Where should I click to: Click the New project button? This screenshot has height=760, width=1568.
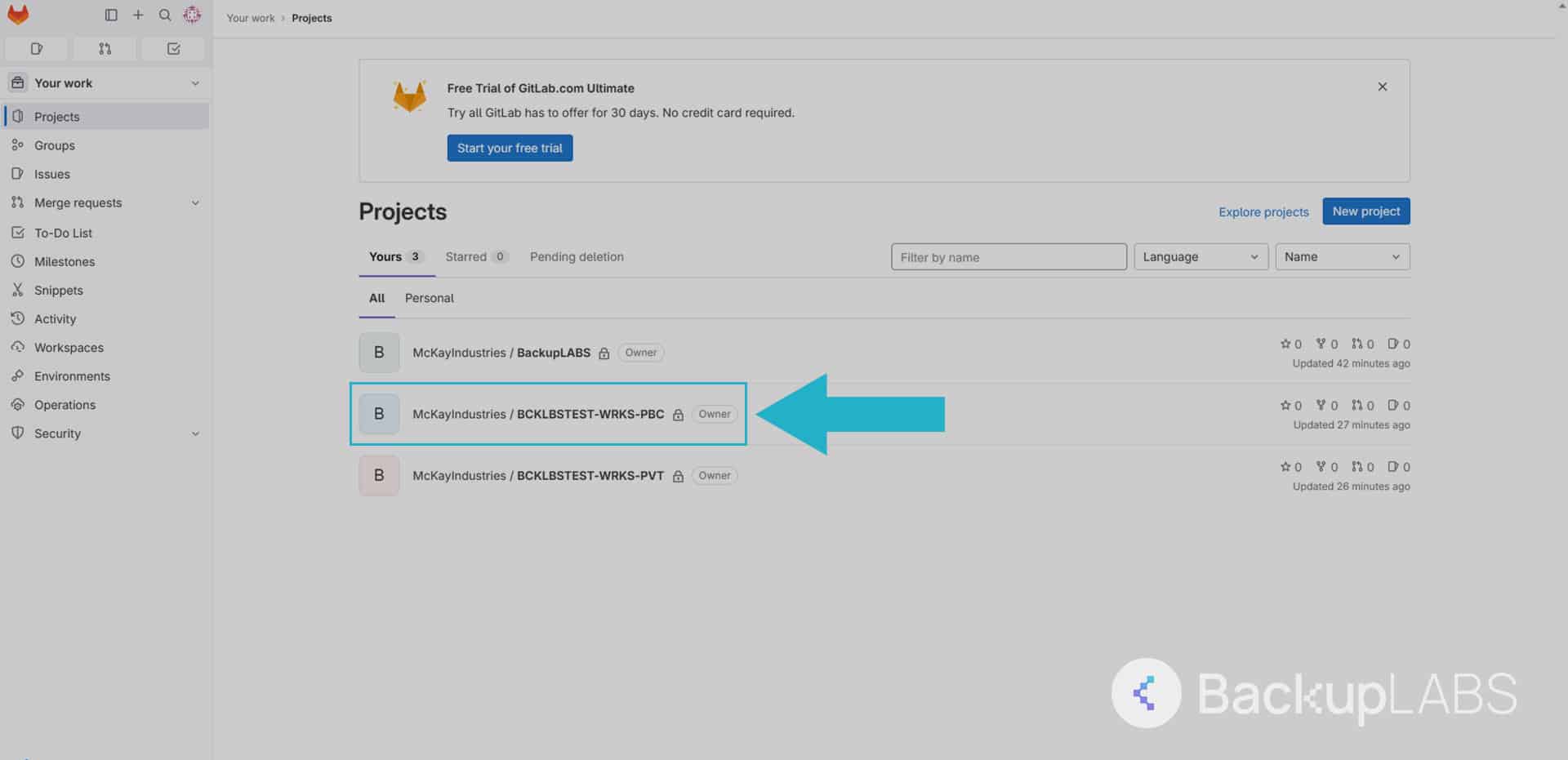pos(1365,211)
